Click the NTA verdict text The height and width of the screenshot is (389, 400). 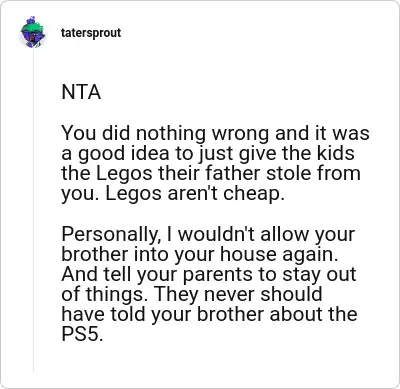[x=81, y=92]
